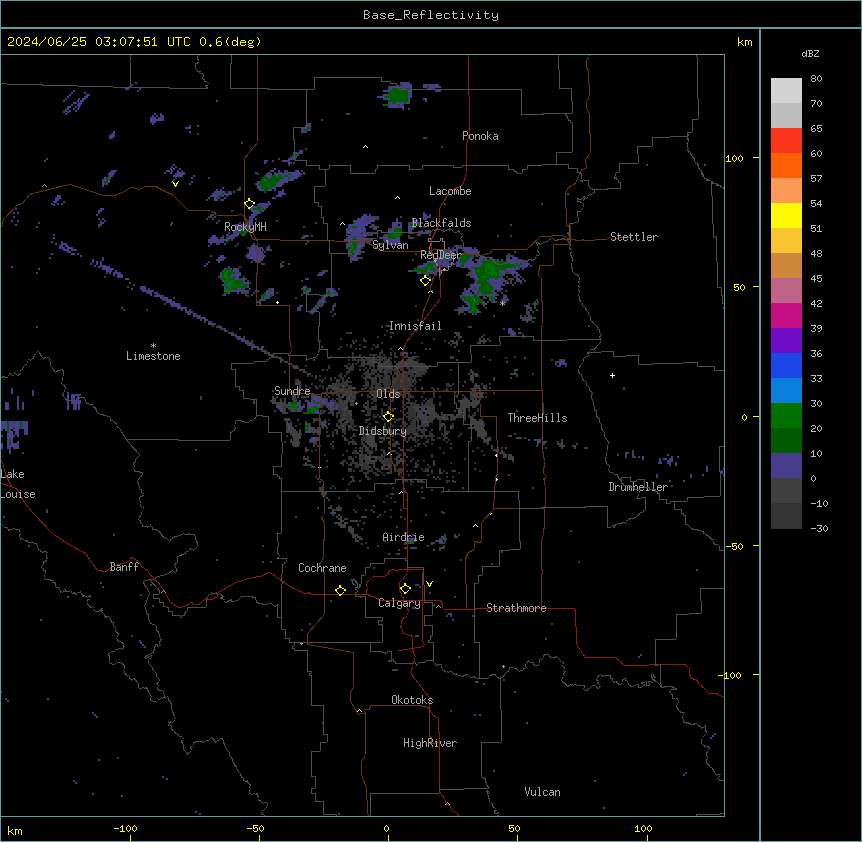Click the Limestone label
The image size is (862, 842).
tap(153, 356)
